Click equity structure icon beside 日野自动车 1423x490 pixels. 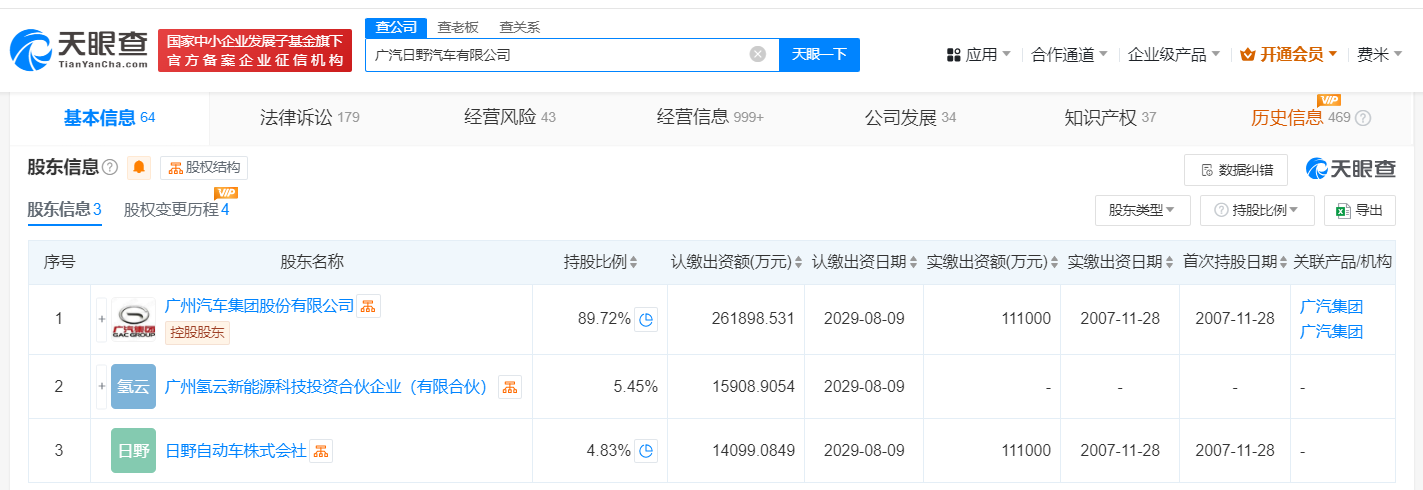point(321,451)
